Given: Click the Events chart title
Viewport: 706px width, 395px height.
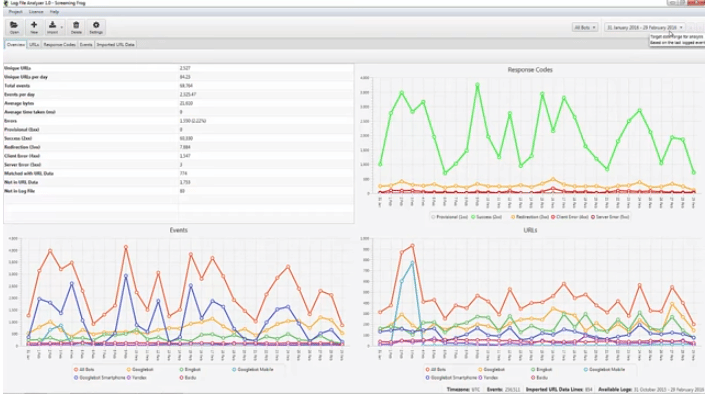Looking at the screenshot, I should tap(178, 230).
